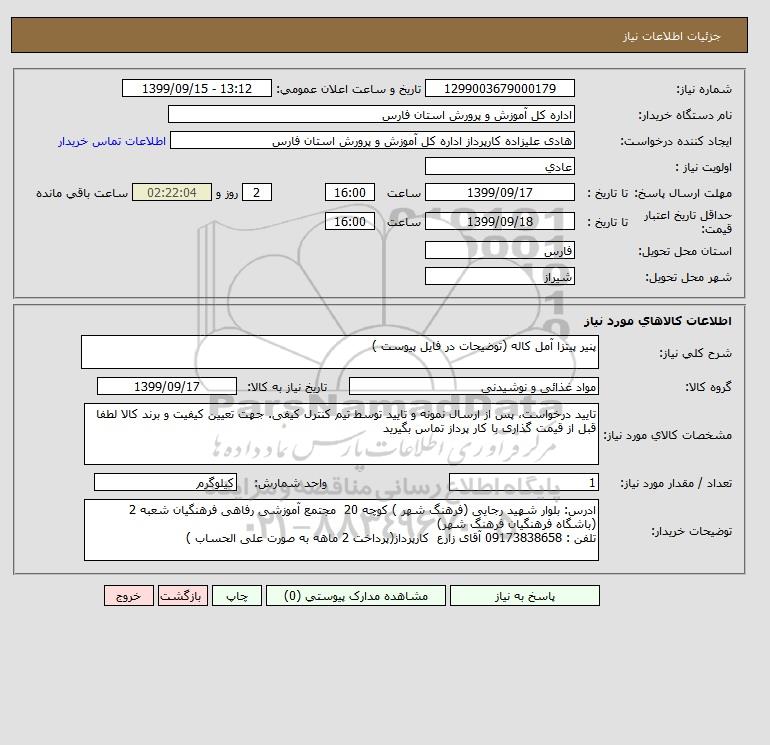The image size is (770, 745).
Task: Open اطلاعات تماس خریدار link
Action: click(112, 141)
